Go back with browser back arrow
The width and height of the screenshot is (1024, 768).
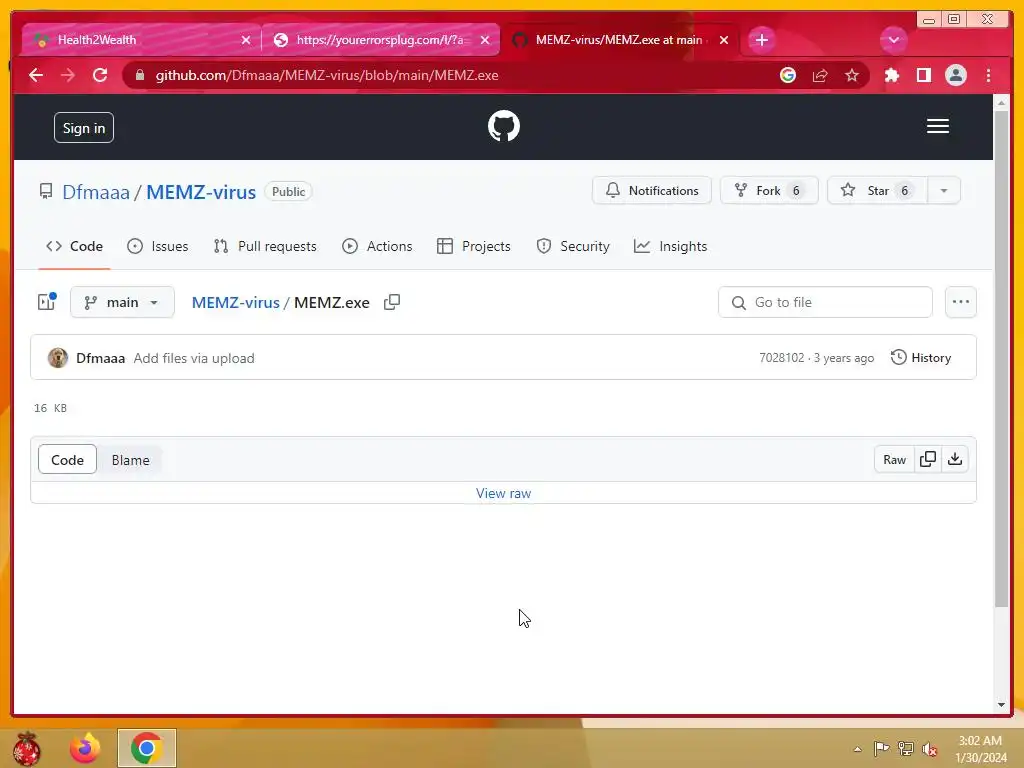pos(36,75)
